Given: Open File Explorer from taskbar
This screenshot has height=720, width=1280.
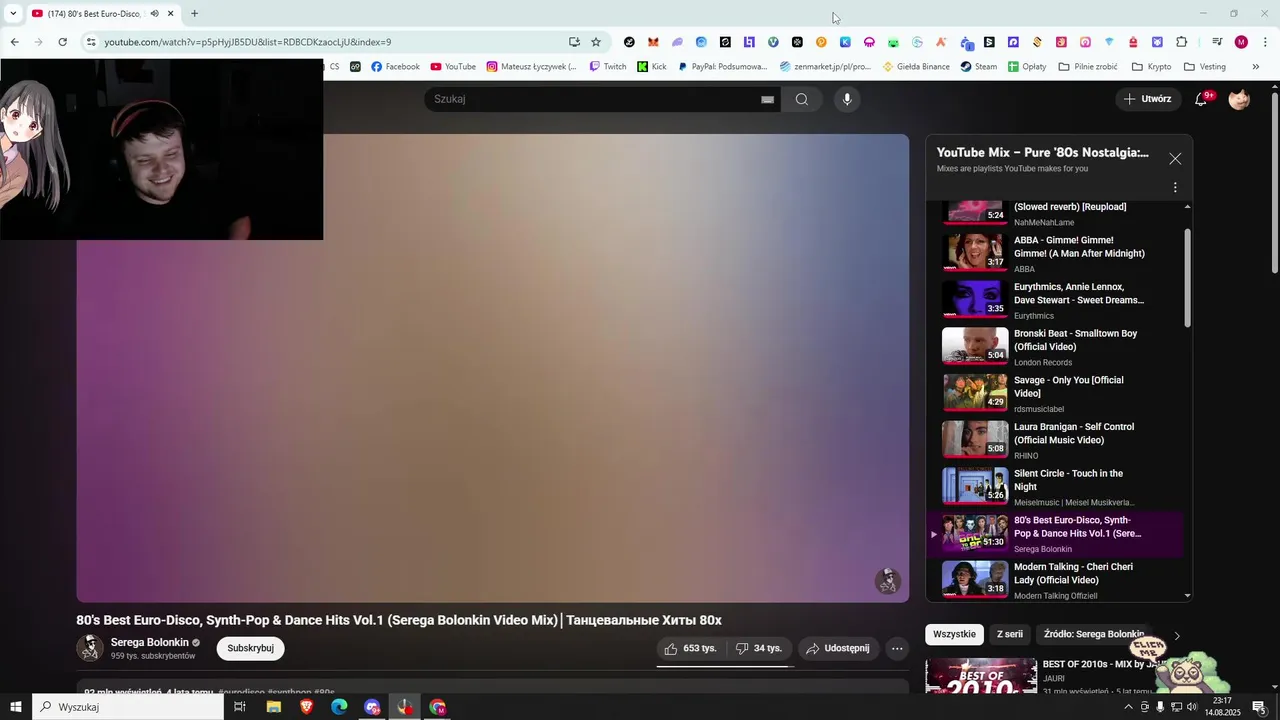Looking at the screenshot, I should point(273,707).
